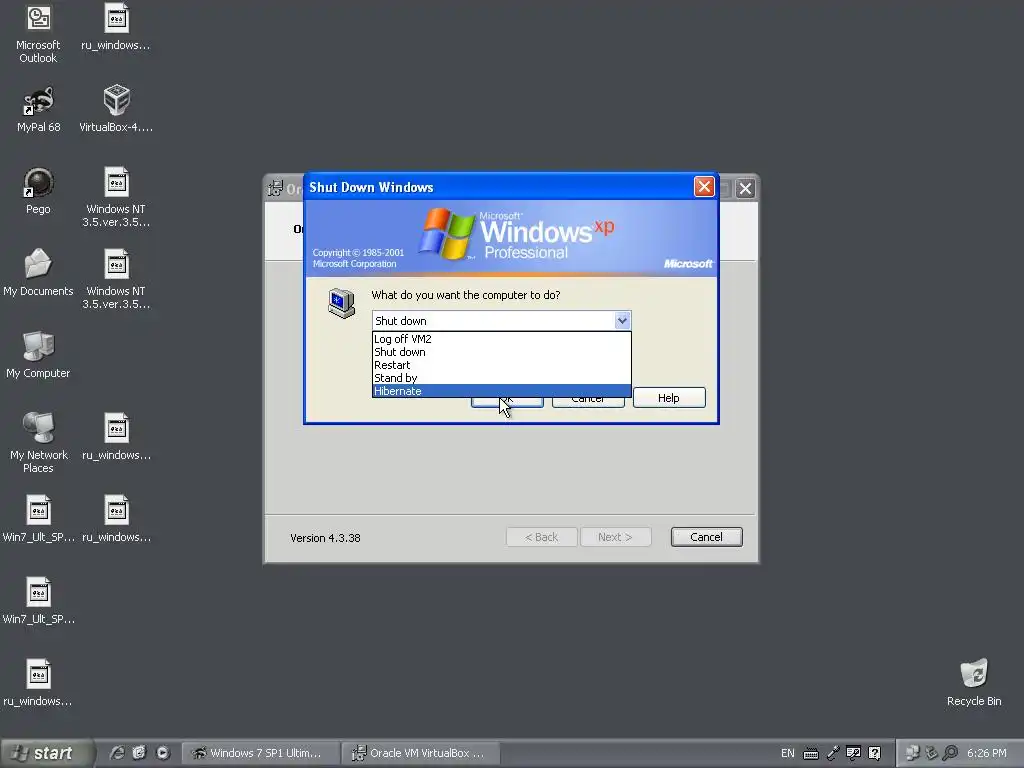This screenshot has width=1024, height=768.
Task: Choose Log off VM2 from the list
Action: pos(502,339)
